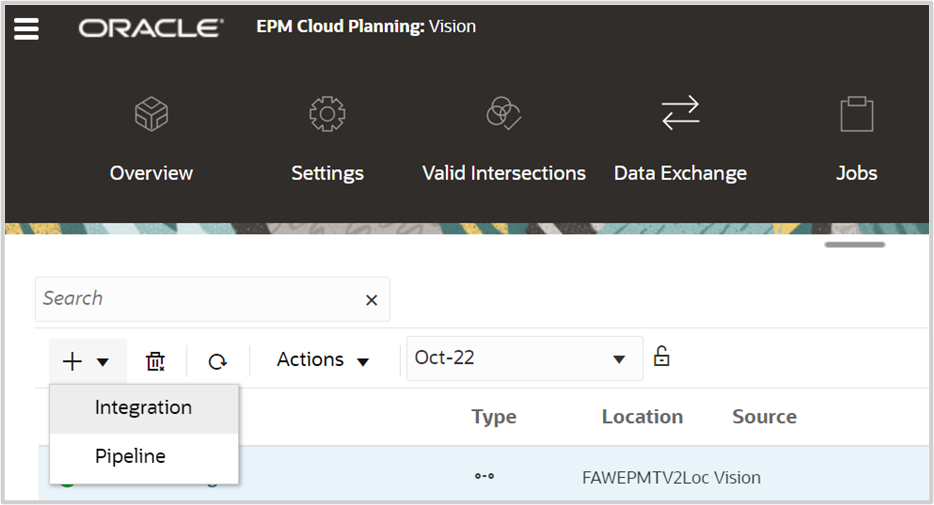Screen dimensions: 934x505
Task: Refresh the integrations list
Action: click(x=217, y=361)
